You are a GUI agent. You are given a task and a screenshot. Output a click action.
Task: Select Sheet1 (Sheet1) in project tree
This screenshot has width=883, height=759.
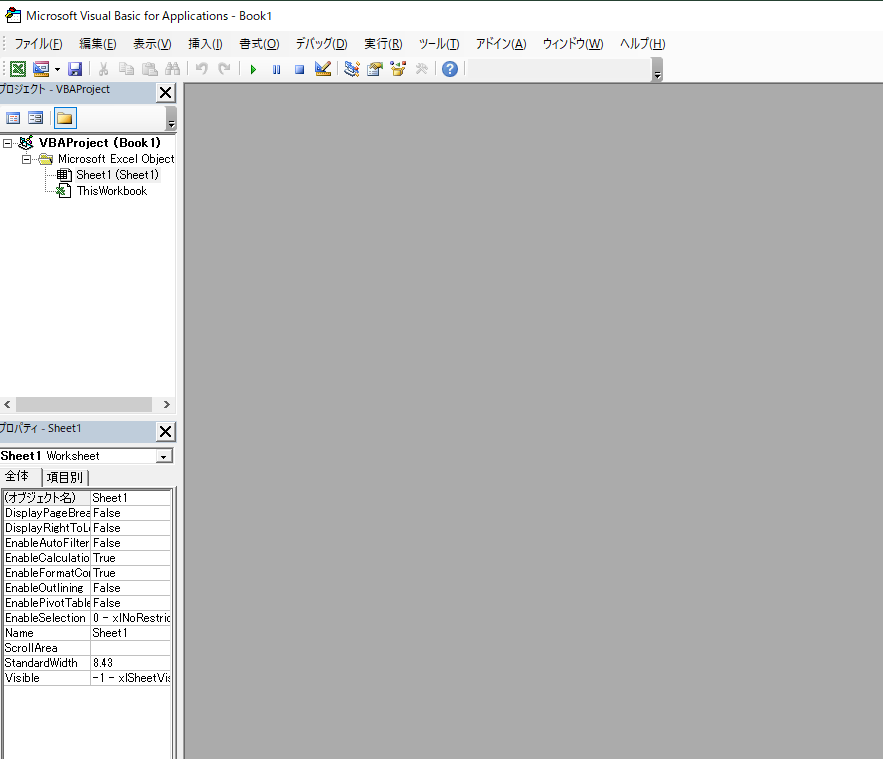tap(118, 175)
